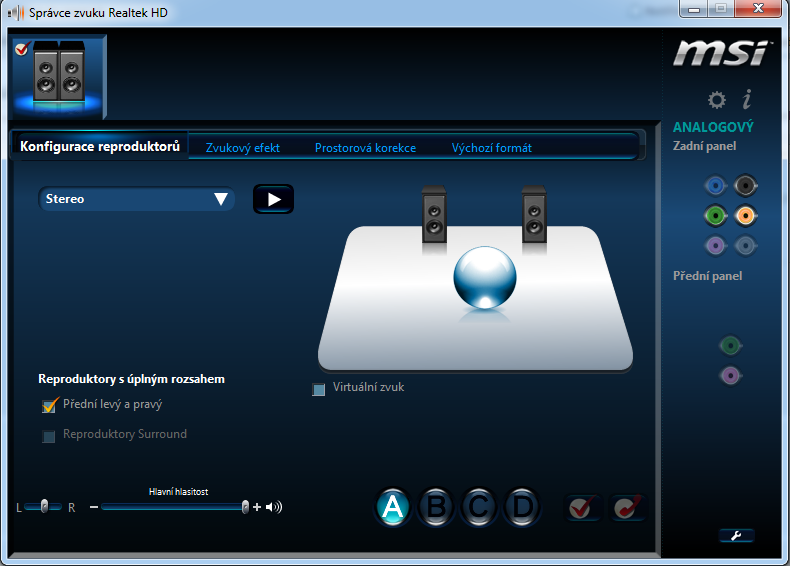Click the app icon in the title bar
The height and width of the screenshot is (566, 790).
(x=16, y=13)
